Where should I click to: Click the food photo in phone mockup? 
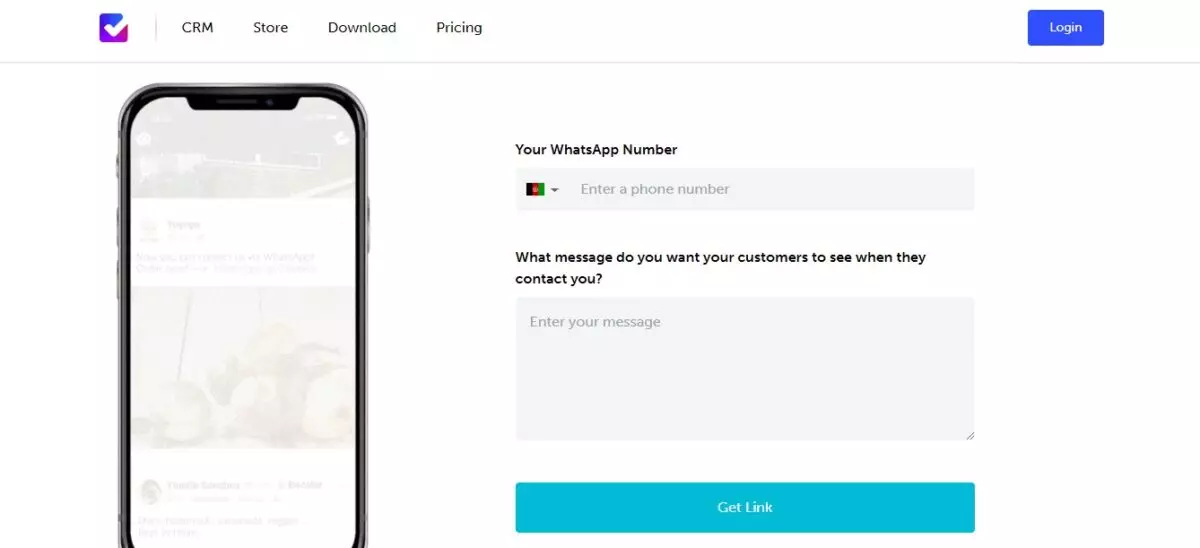243,368
